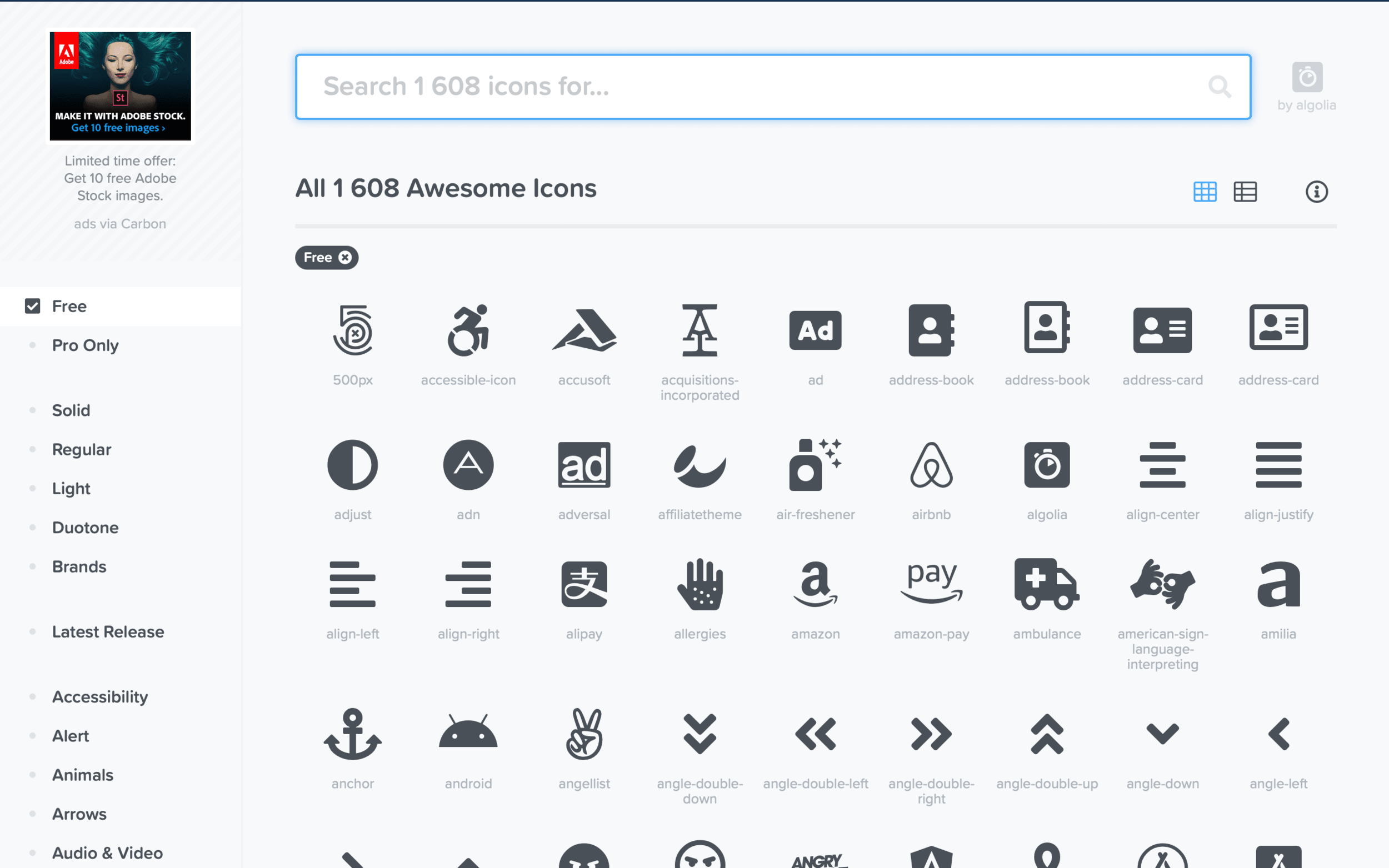Viewport: 1389px width, 868px height.
Task: Select the Brands style option
Action: click(x=79, y=566)
